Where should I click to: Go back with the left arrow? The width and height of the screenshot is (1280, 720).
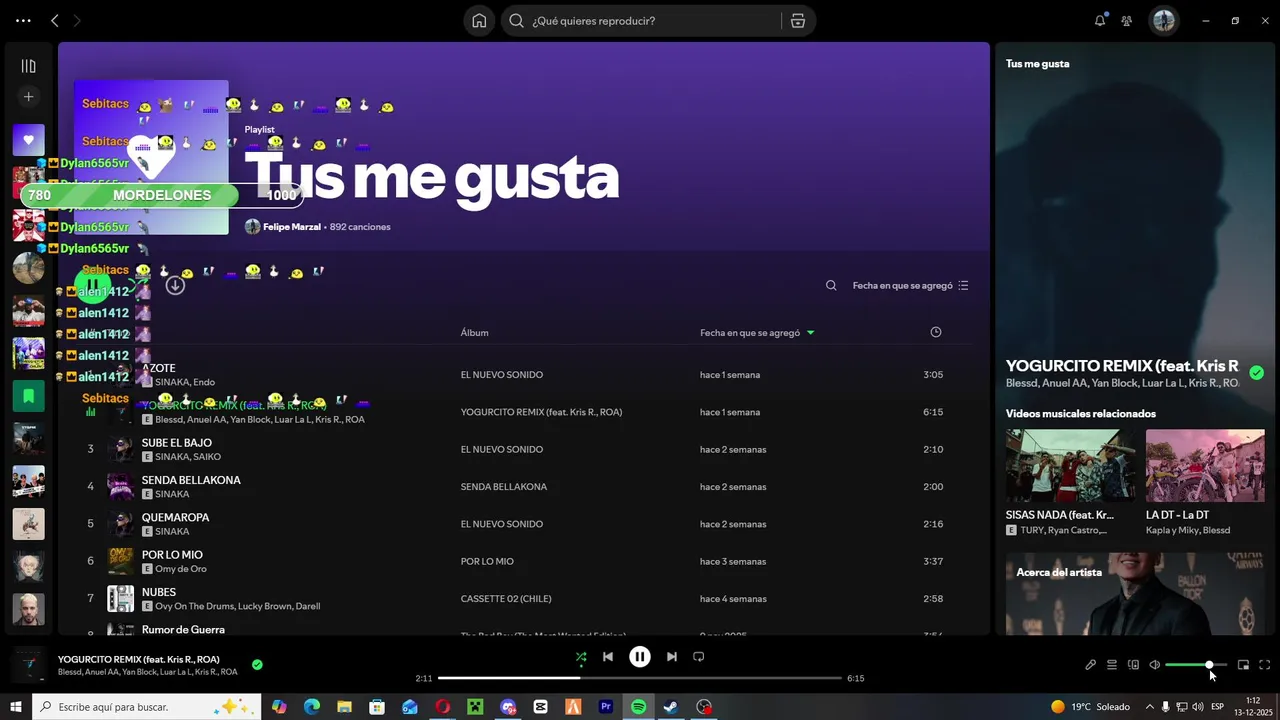tap(55, 20)
